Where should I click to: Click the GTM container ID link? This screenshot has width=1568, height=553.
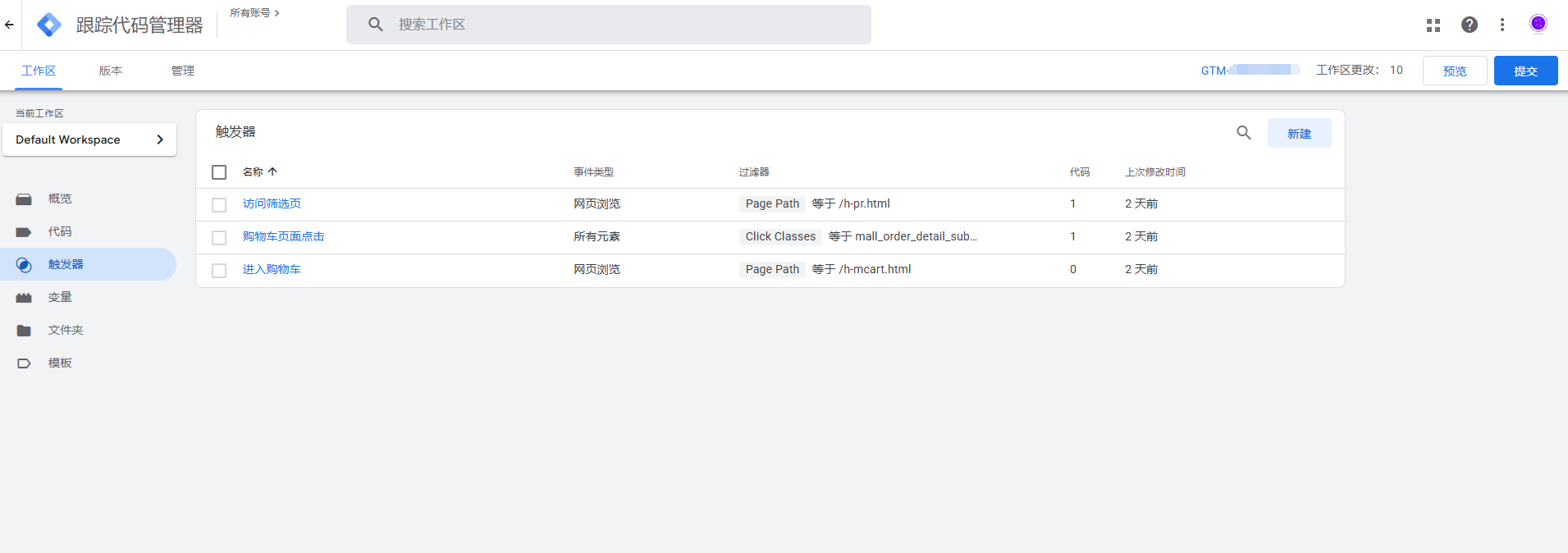tap(1250, 71)
